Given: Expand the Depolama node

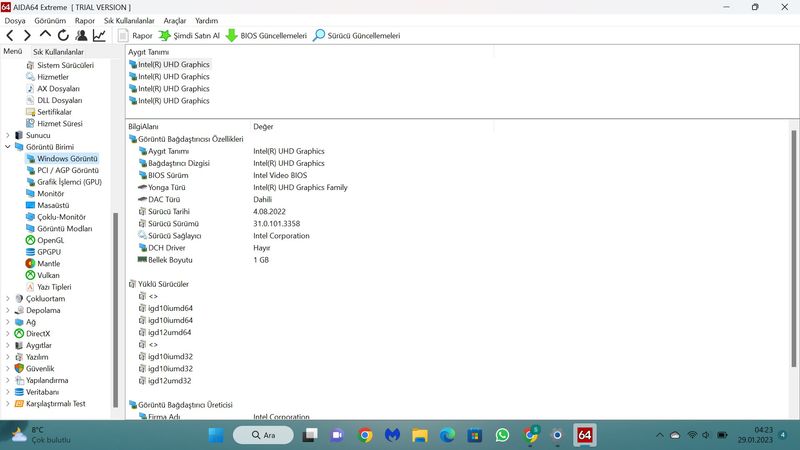Looking at the screenshot, I should 8,310.
